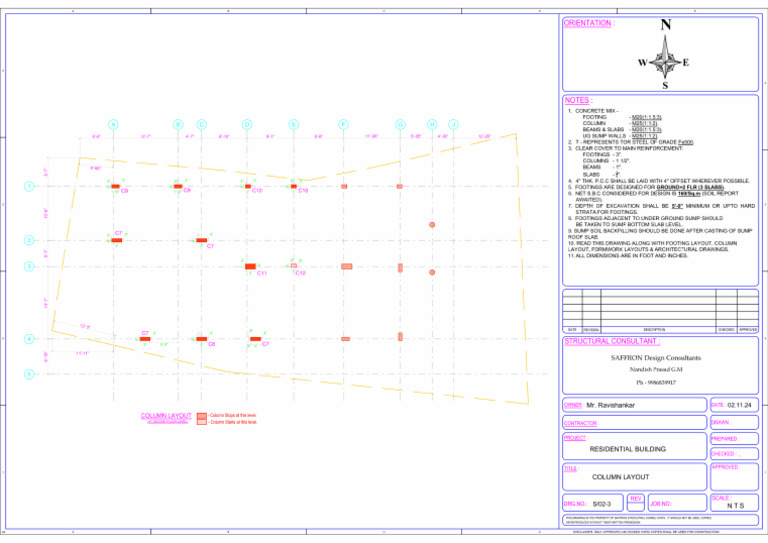This screenshot has width=768, height=543.
Task: Click the DATE field showing 02.11.24
Action: pos(734,405)
